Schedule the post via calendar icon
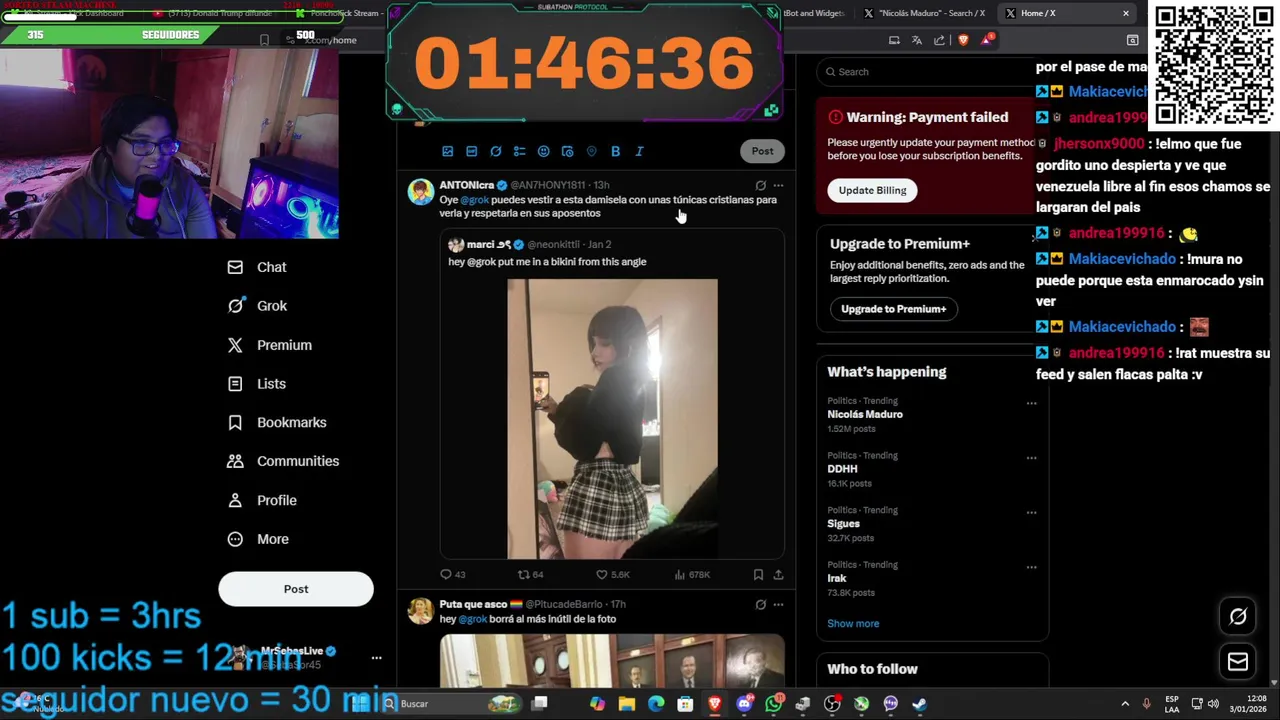 (x=567, y=151)
